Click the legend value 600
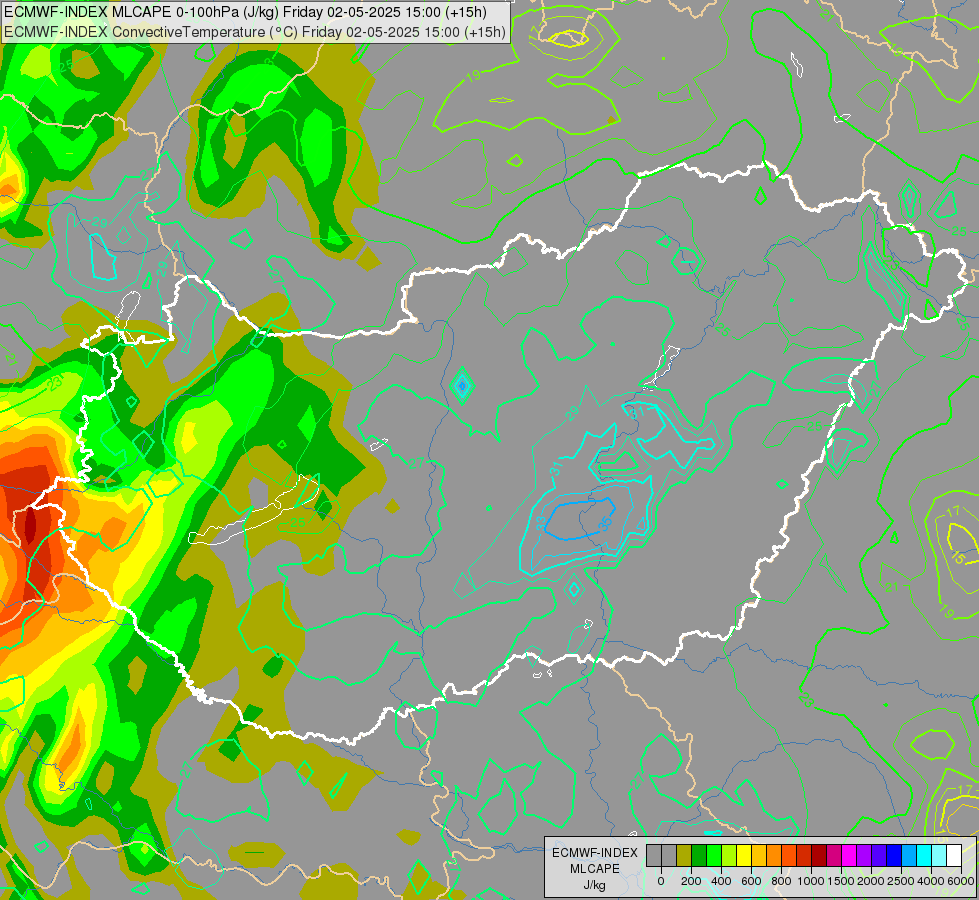The image size is (979, 900). (751, 881)
